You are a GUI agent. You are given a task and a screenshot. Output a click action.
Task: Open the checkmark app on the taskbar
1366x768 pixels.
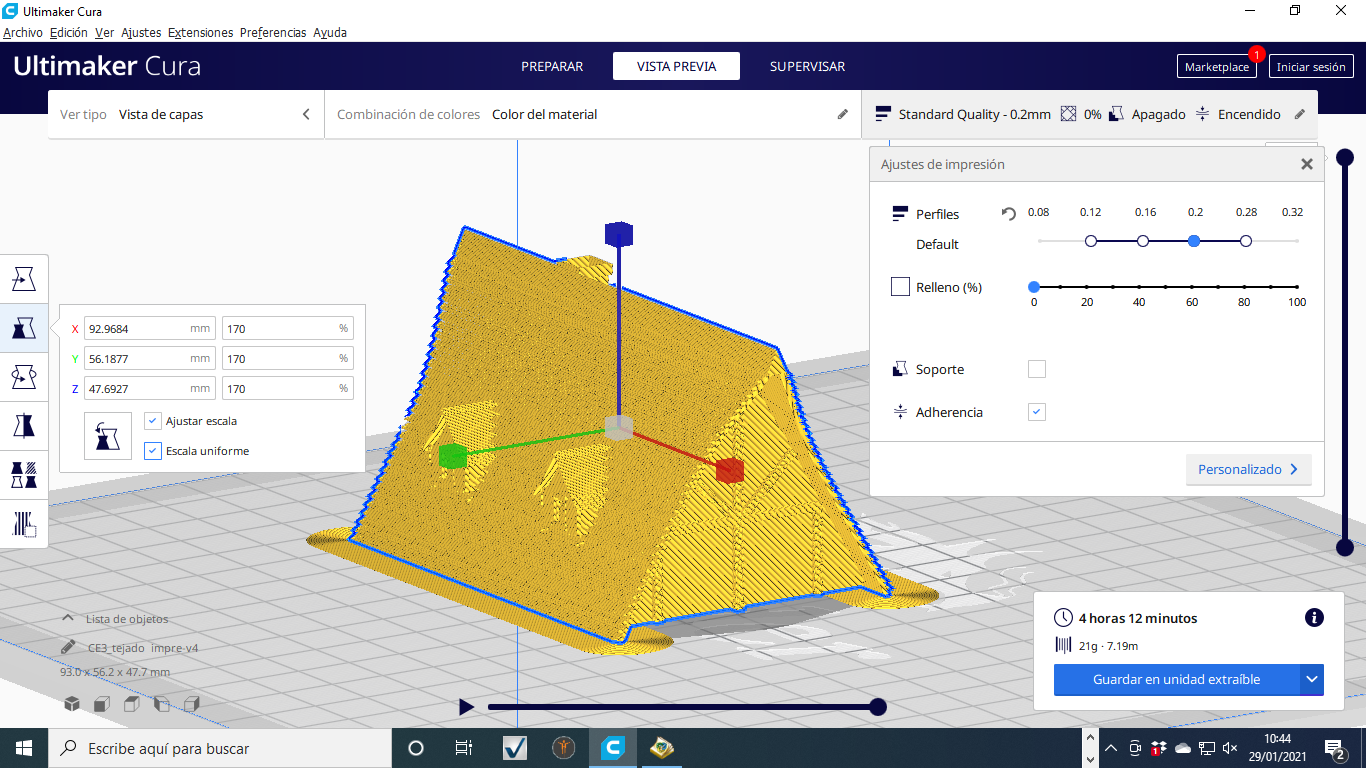(x=515, y=747)
